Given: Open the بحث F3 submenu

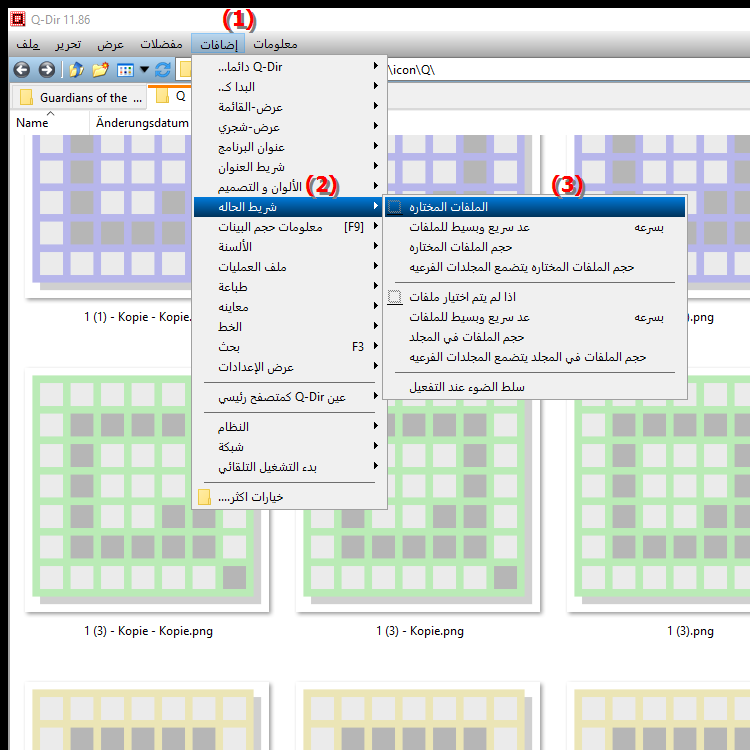Looking at the screenshot, I should tap(288, 347).
